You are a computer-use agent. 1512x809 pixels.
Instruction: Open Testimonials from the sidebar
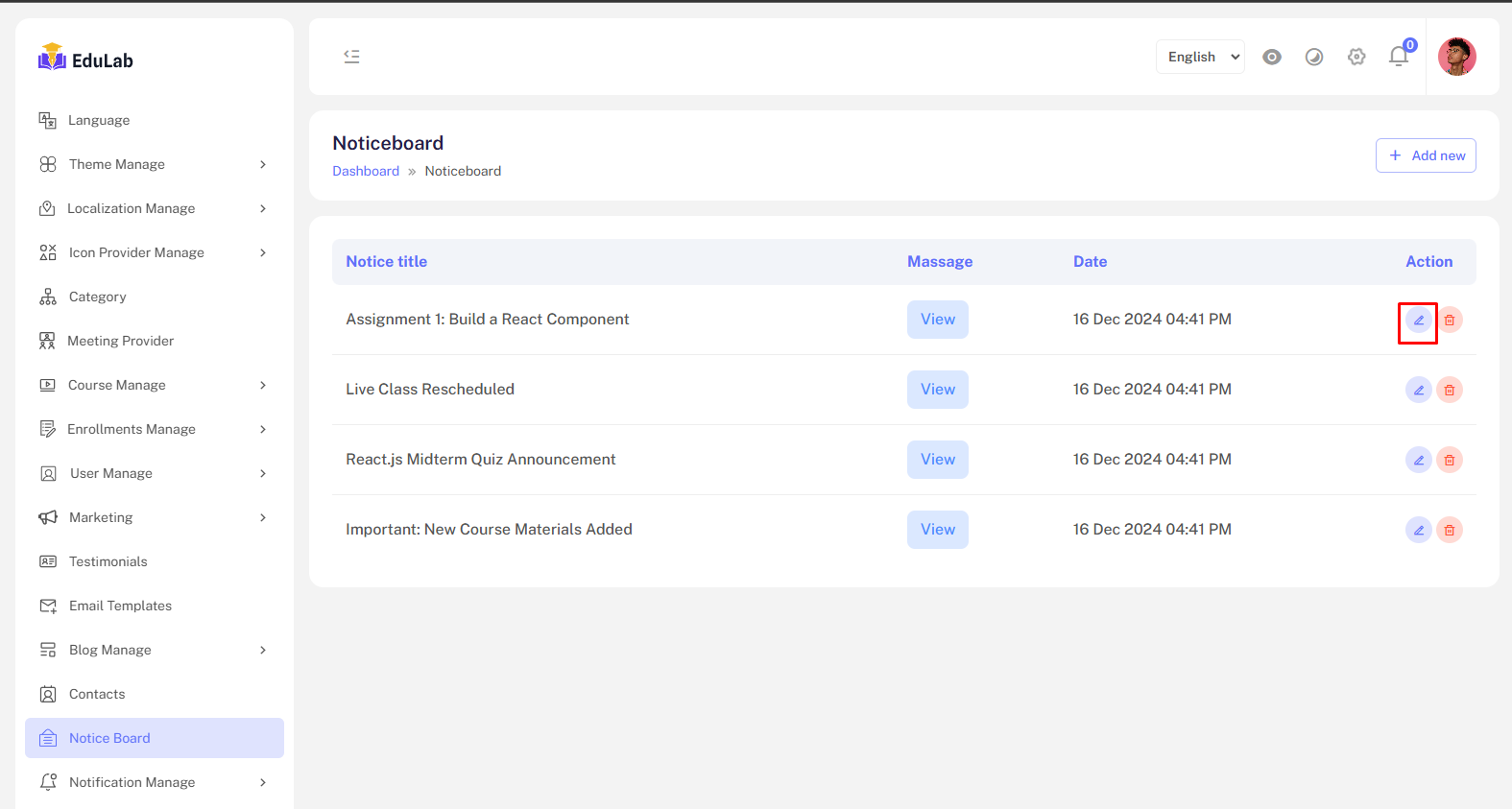pyautogui.click(x=108, y=561)
